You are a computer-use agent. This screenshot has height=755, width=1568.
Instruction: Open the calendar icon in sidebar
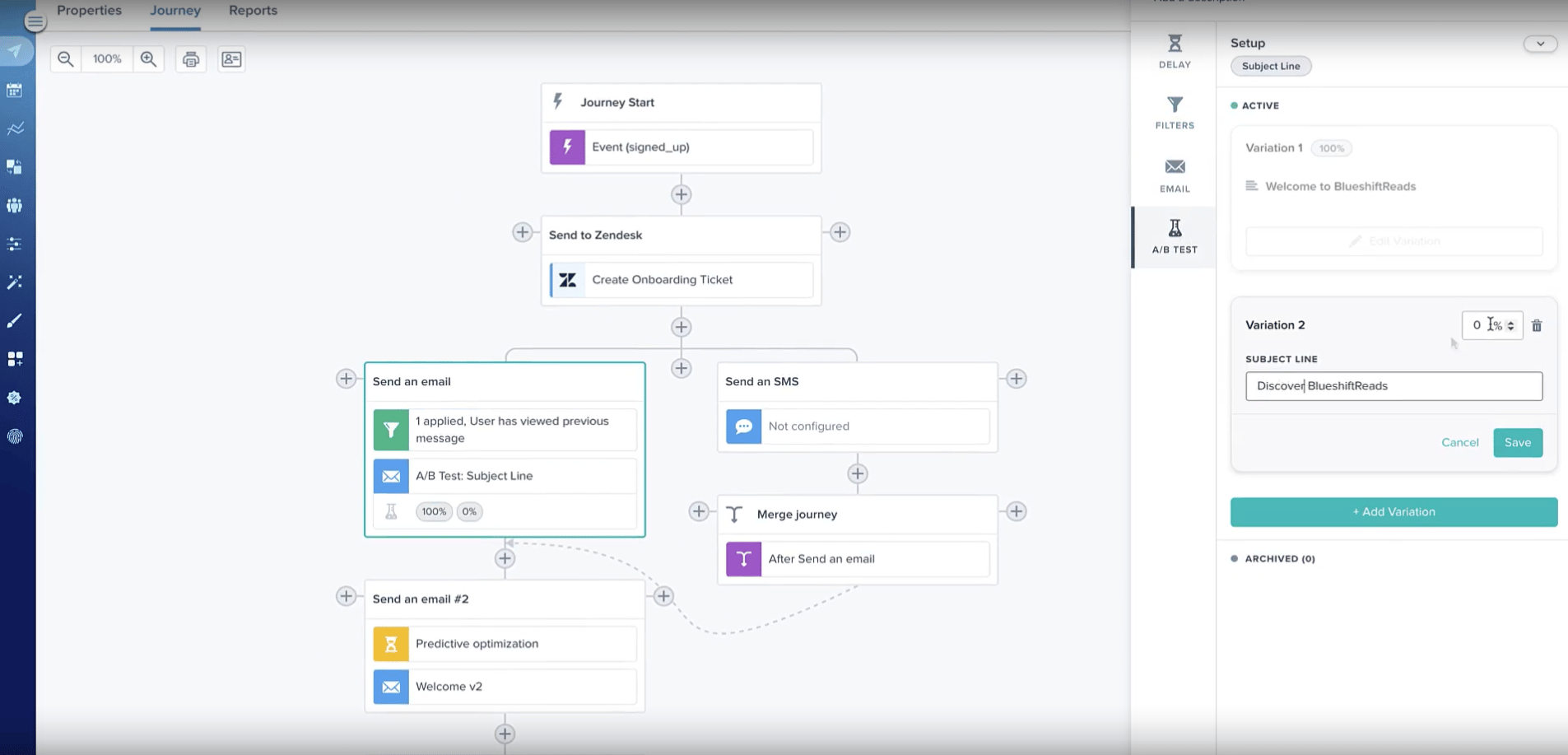coord(15,91)
